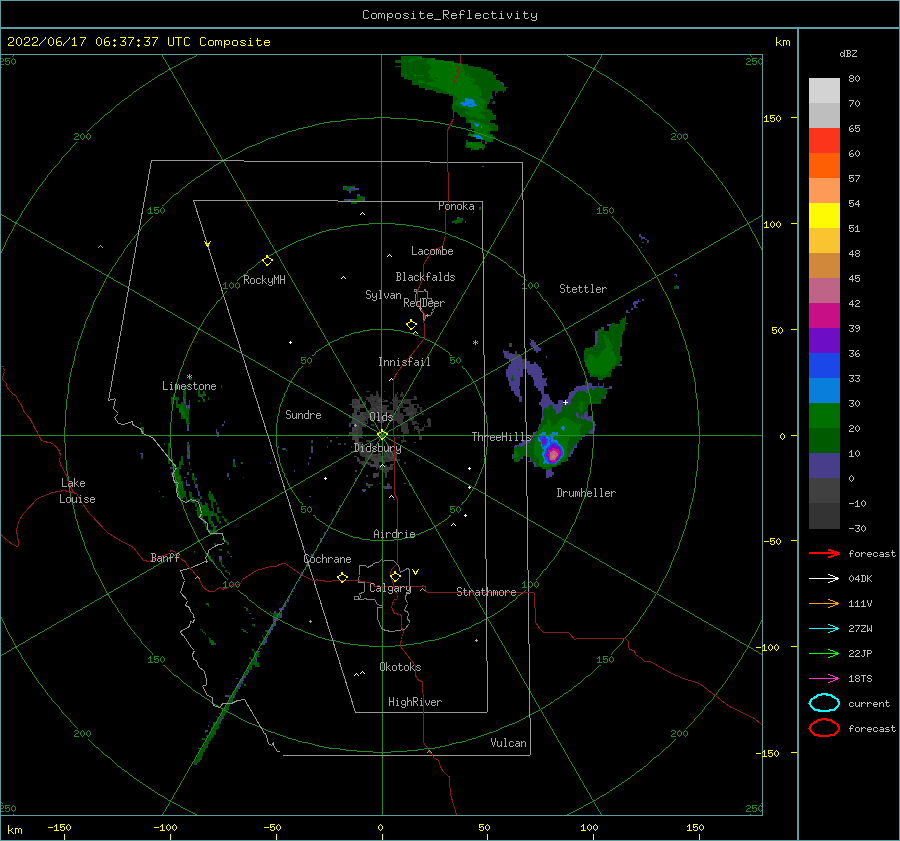Click the 150 tick label on the right axis
The height and width of the screenshot is (841, 900).
(772, 118)
